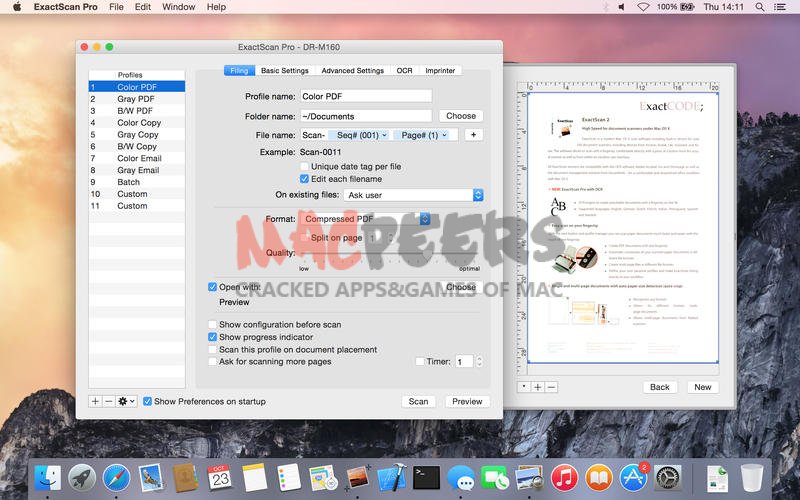This screenshot has width=800, height=500.
Task: Zoom out on the preview window page
Action: click(x=551, y=387)
